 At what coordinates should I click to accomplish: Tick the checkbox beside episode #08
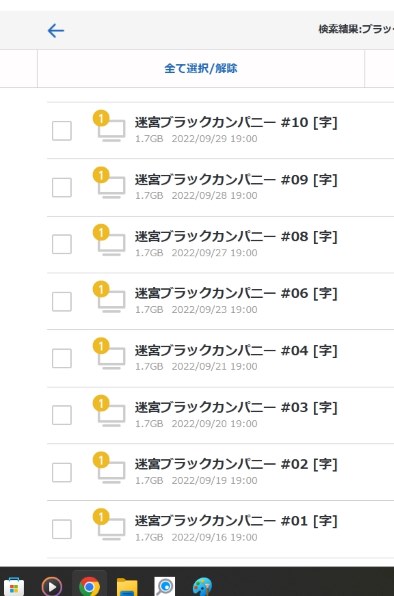pyautogui.click(x=62, y=244)
